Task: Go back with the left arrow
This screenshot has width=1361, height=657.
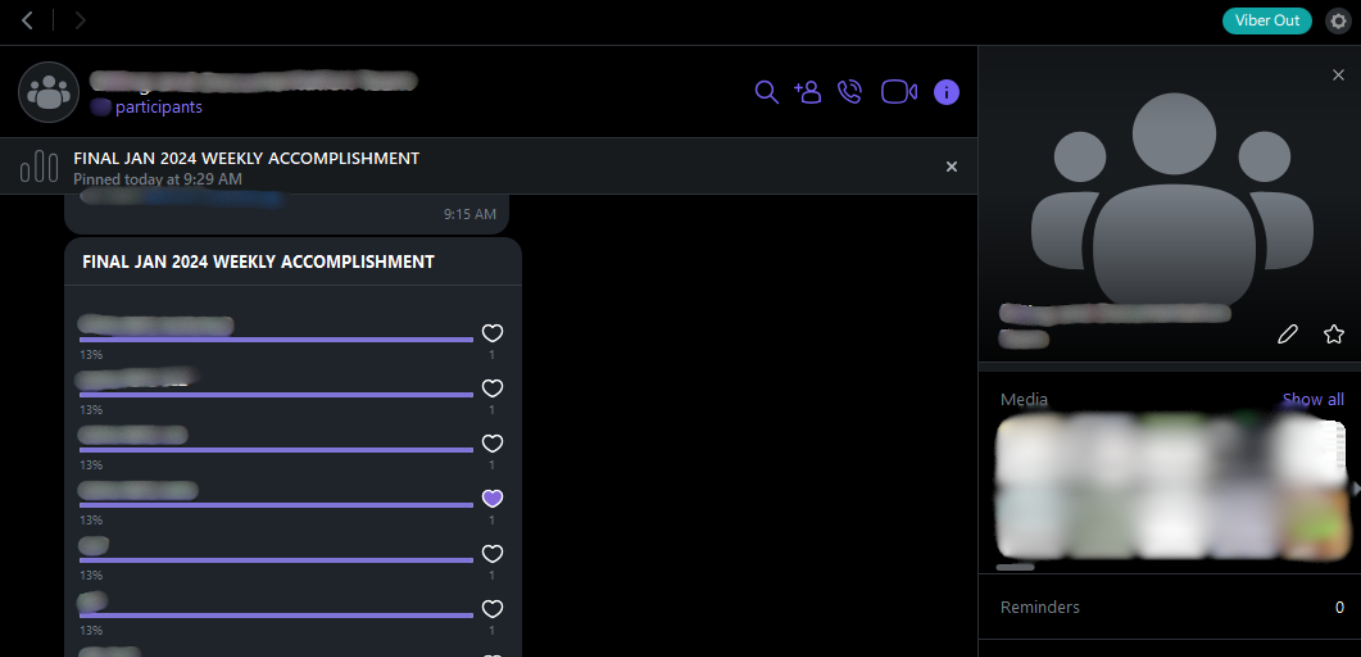Action: (x=28, y=20)
